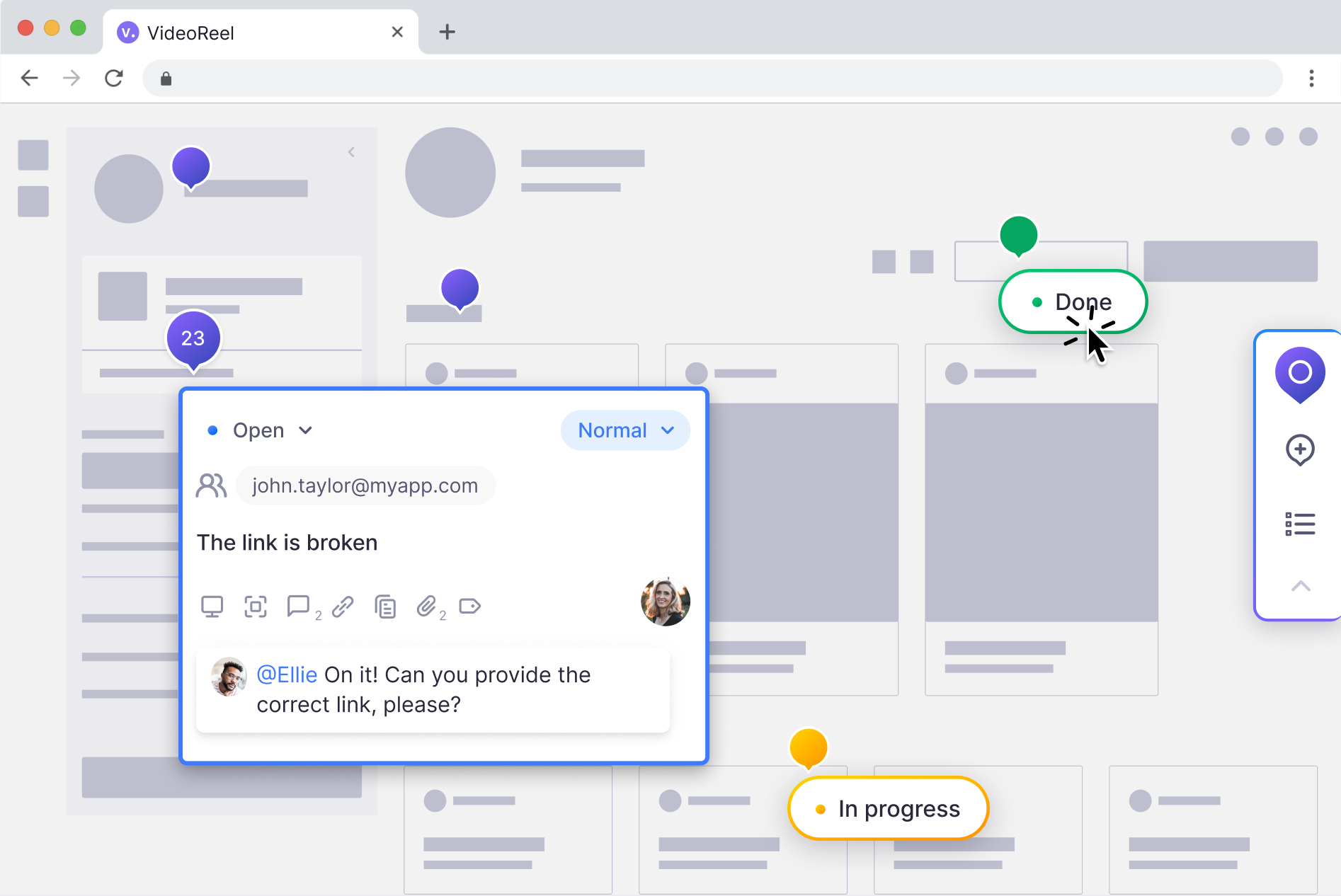Screen dimensions: 1341x896
Task: Copy the link via chain icon
Action: [x=343, y=607]
